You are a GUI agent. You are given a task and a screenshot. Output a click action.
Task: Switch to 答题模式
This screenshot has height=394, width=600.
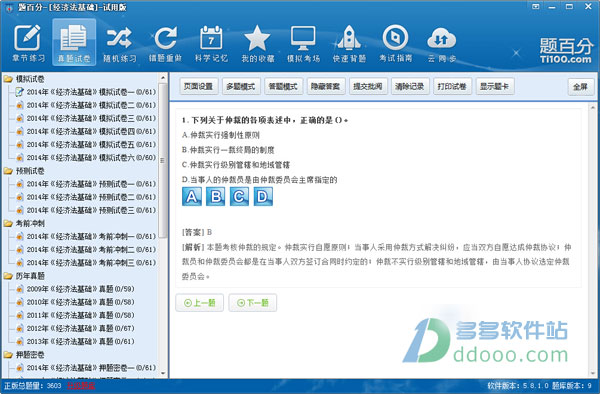pos(283,86)
